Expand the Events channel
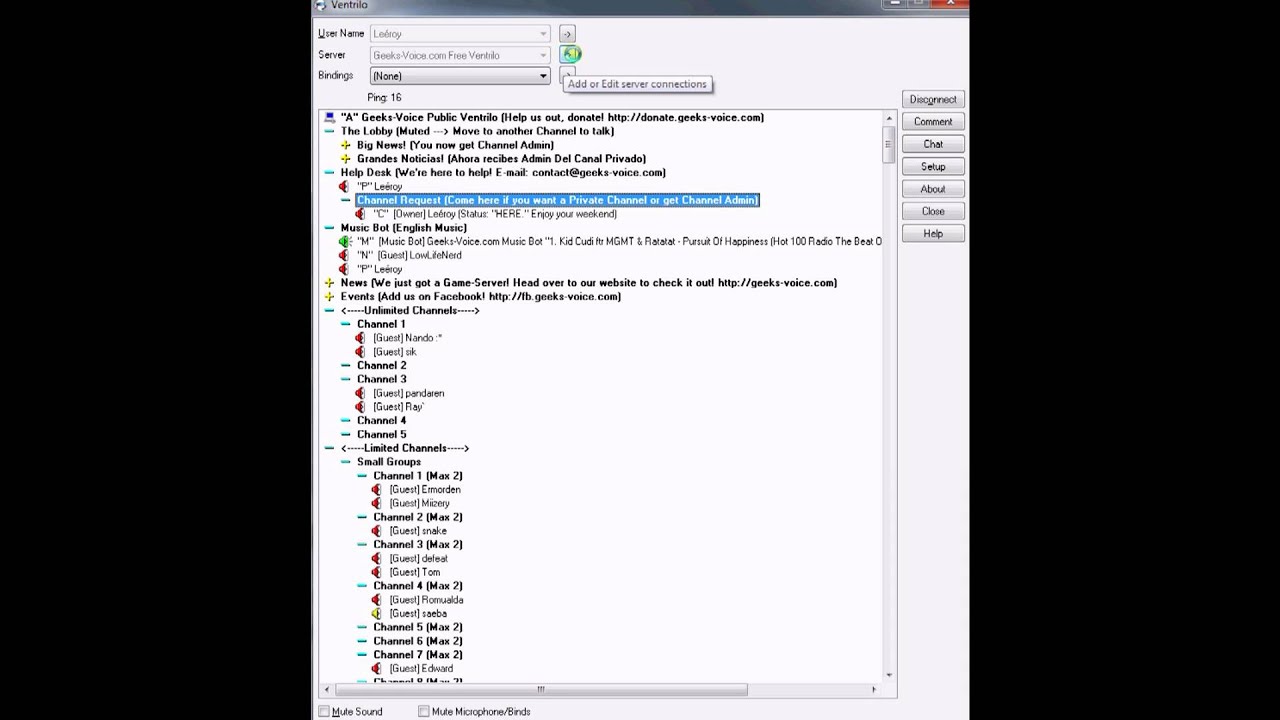1280x720 pixels. coord(329,297)
